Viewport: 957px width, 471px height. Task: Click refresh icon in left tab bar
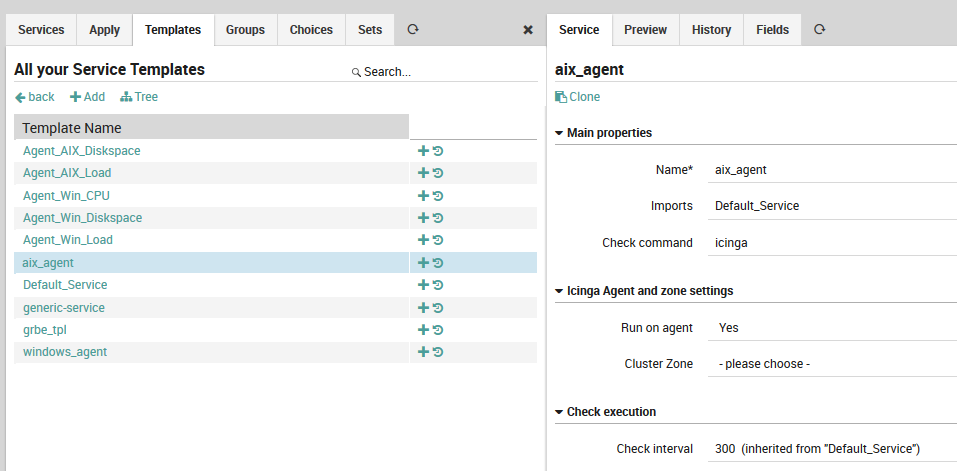(x=412, y=30)
